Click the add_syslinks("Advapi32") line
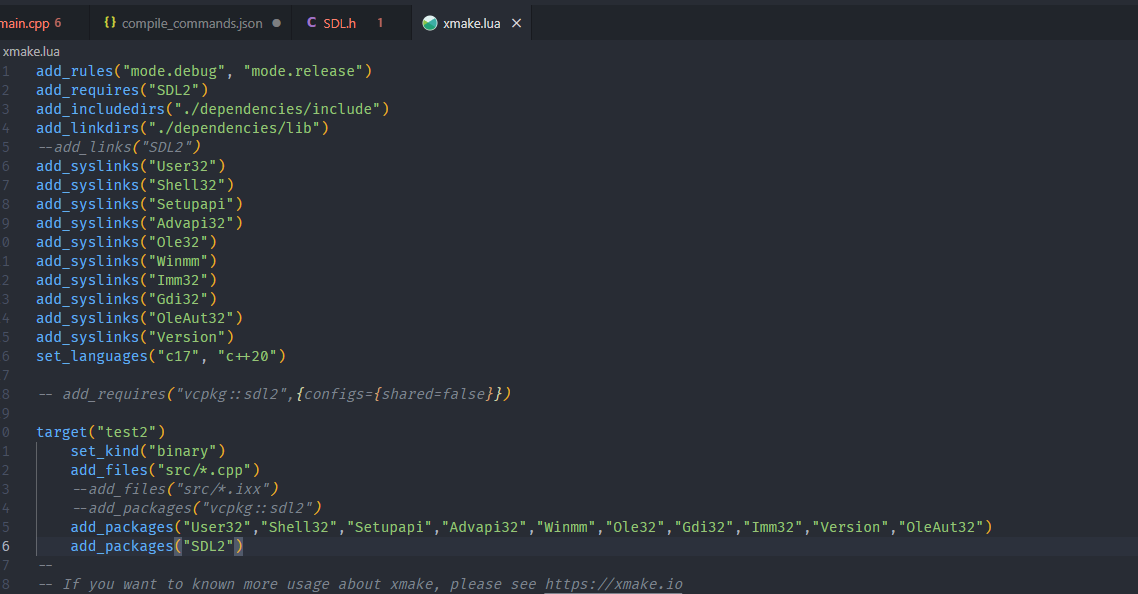Screen dimensions: 1138x594 [139, 223]
